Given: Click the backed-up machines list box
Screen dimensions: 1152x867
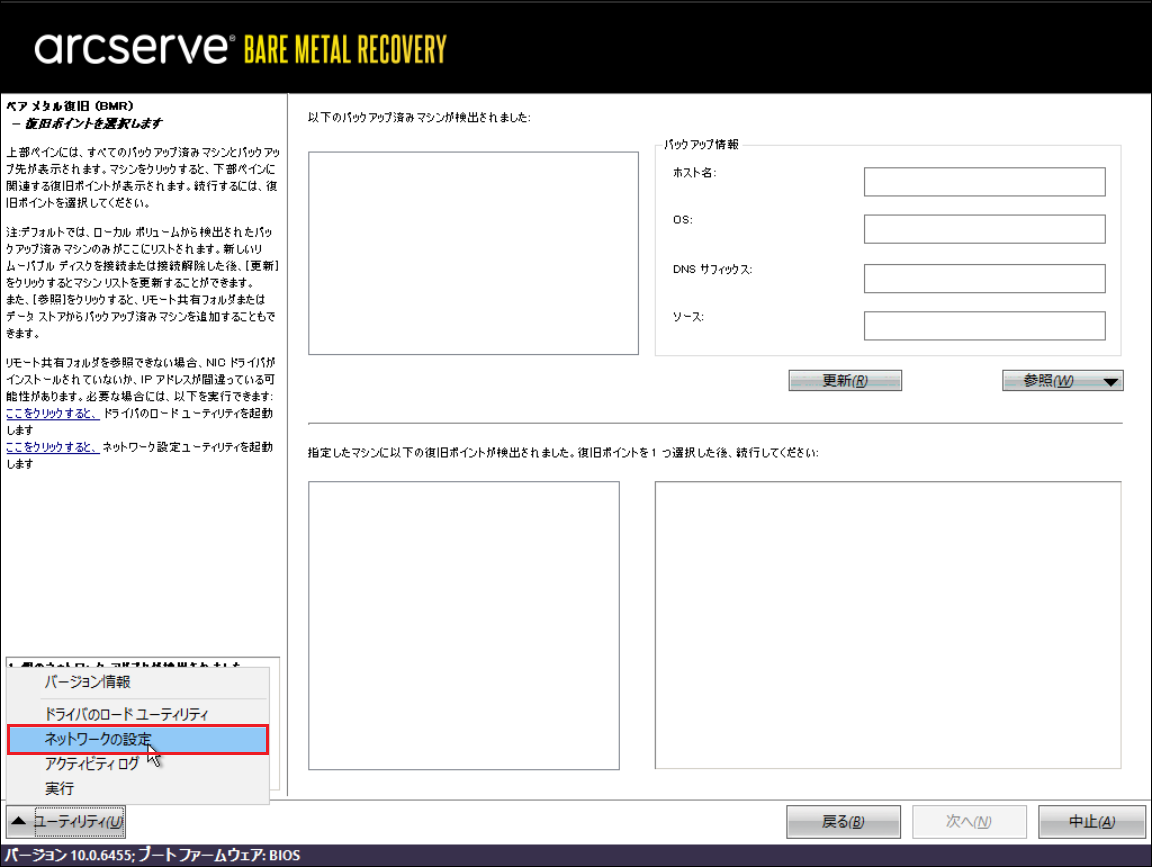Looking at the screenshot, I should (473, 253).
